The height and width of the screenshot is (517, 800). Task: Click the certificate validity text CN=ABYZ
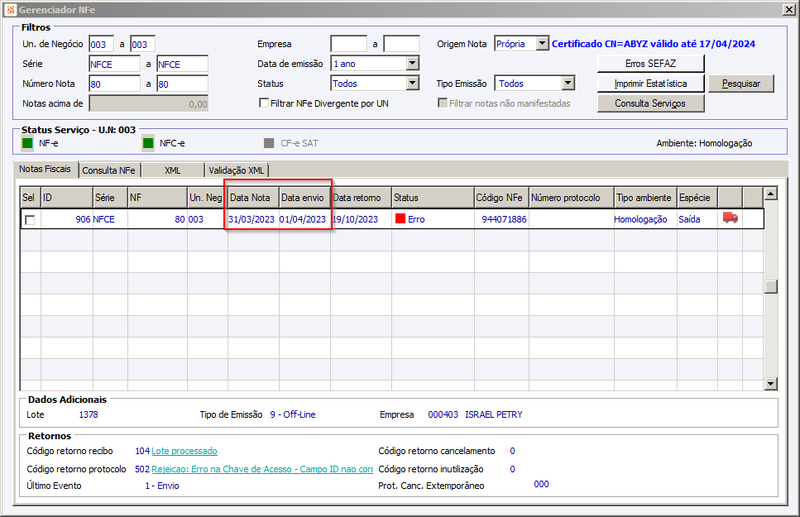653,44
